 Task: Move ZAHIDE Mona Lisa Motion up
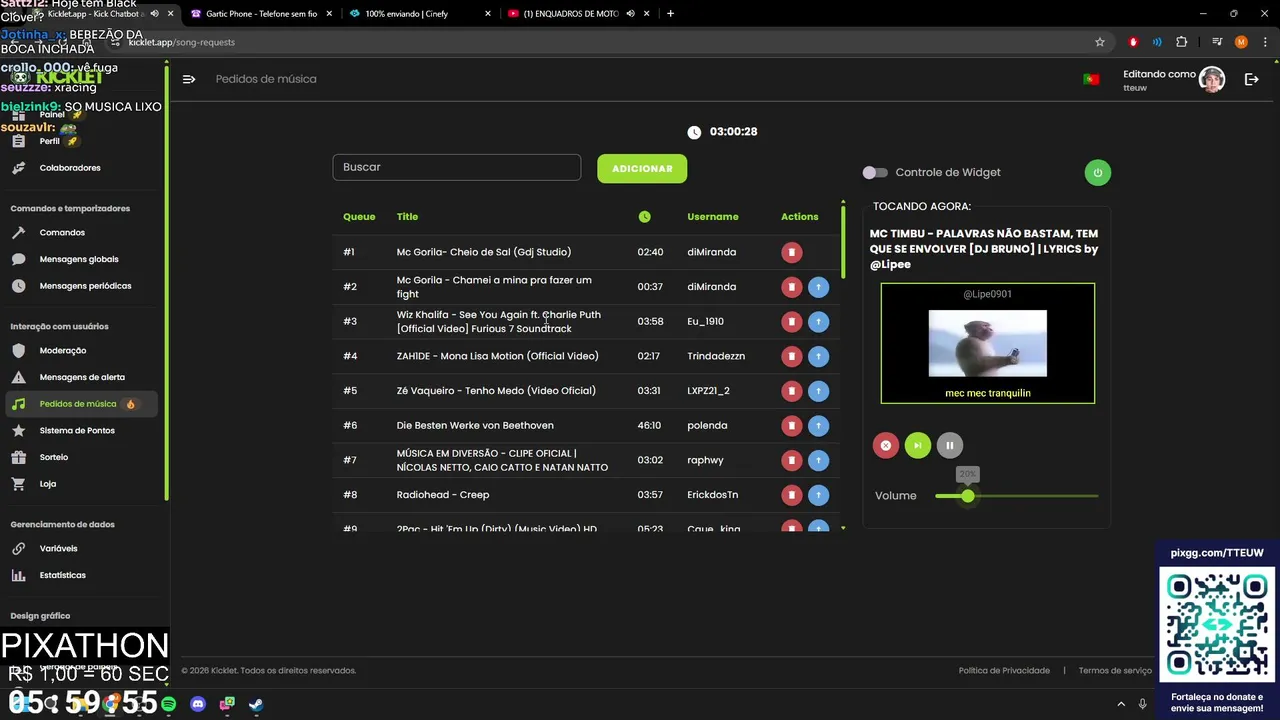coord(818,356)
